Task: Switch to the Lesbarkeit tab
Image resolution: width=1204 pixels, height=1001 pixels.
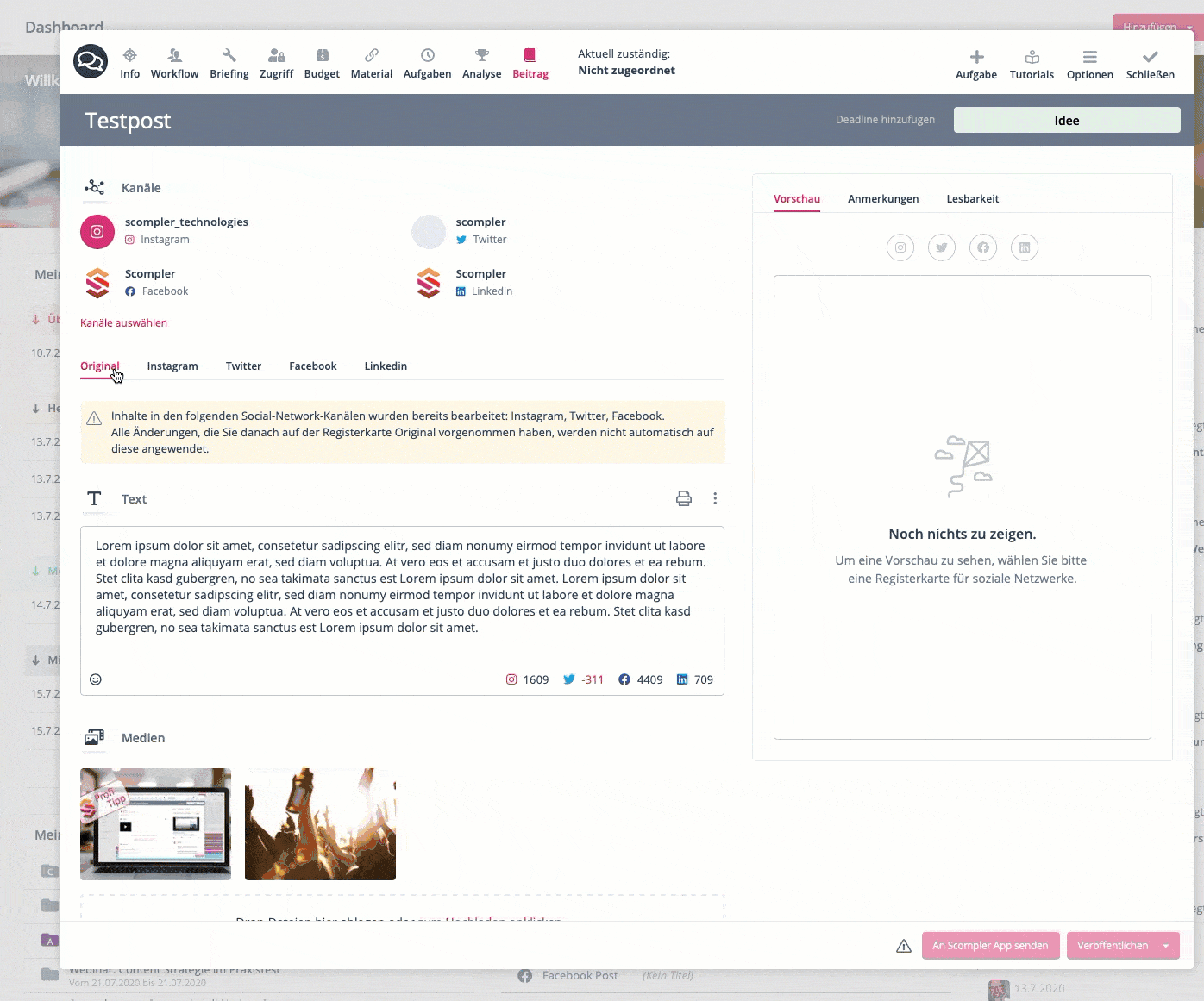Action: click(x=972, y=199)
